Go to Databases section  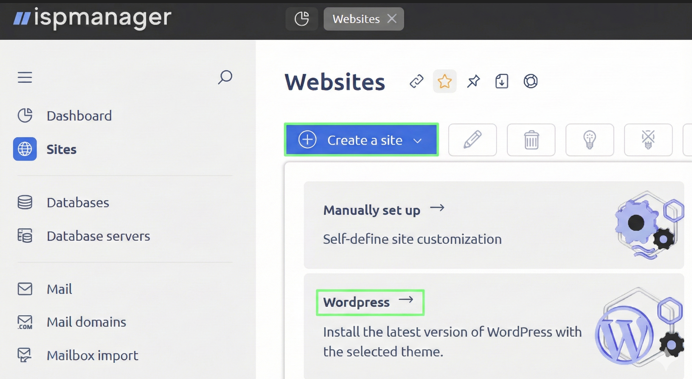(x=78, y=203)
